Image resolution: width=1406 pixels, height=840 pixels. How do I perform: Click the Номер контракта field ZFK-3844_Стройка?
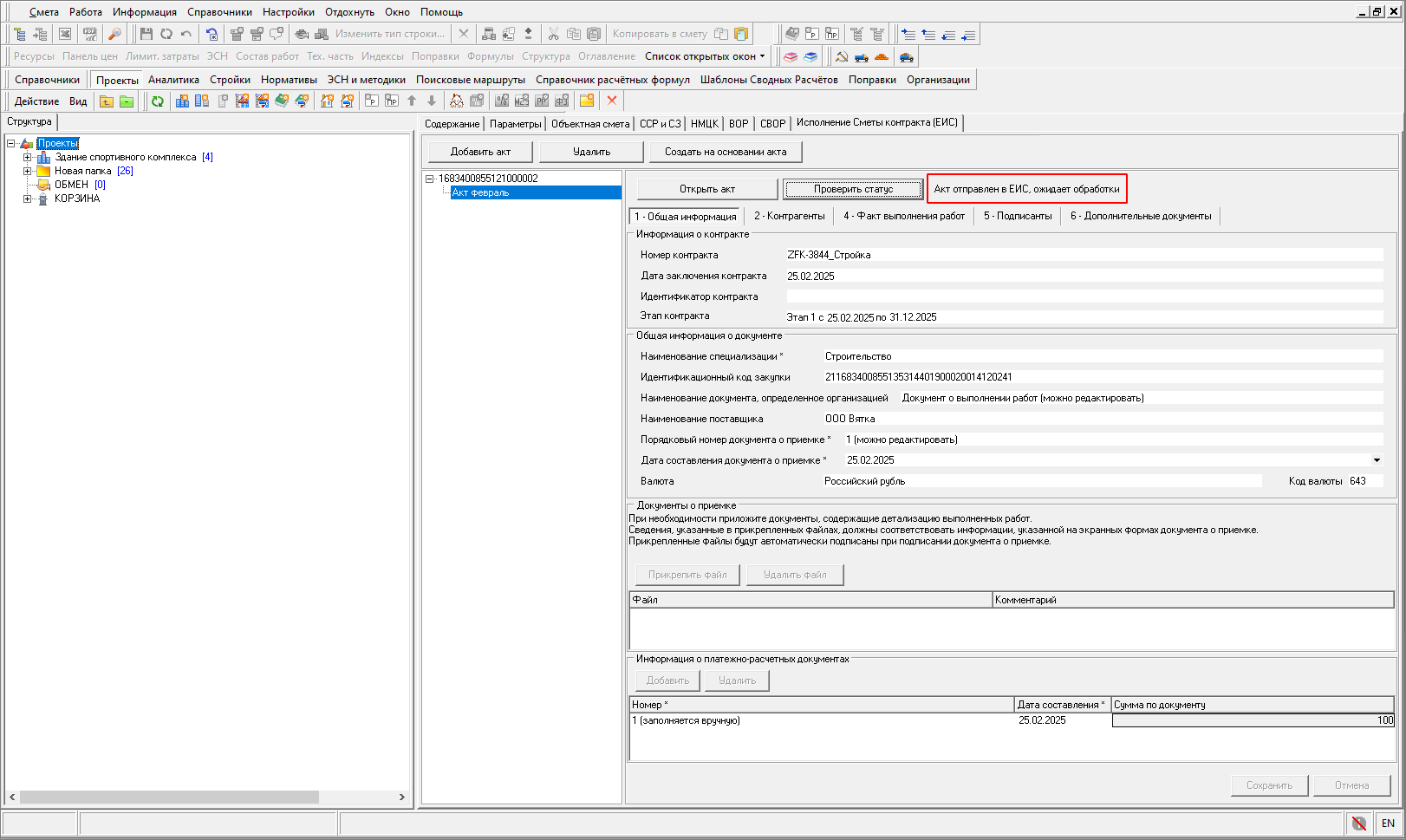coord(1084,255)
